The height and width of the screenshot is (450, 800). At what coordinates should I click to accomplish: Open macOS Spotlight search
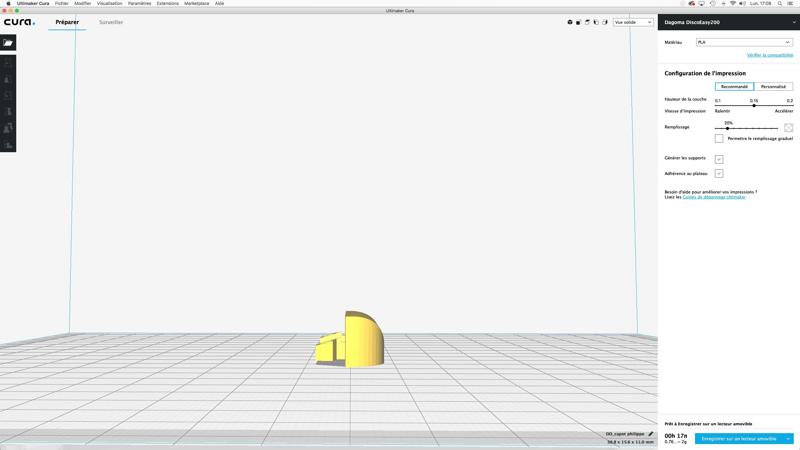click(780, 4)
